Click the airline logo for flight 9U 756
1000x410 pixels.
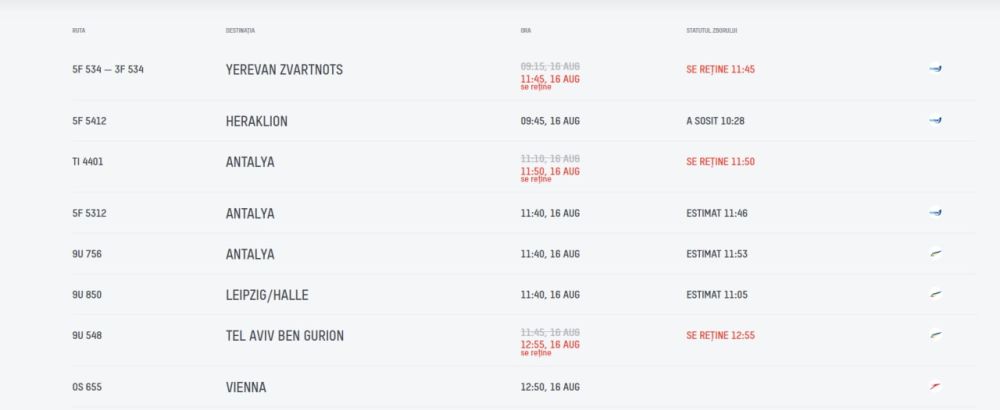click(935, 254)
